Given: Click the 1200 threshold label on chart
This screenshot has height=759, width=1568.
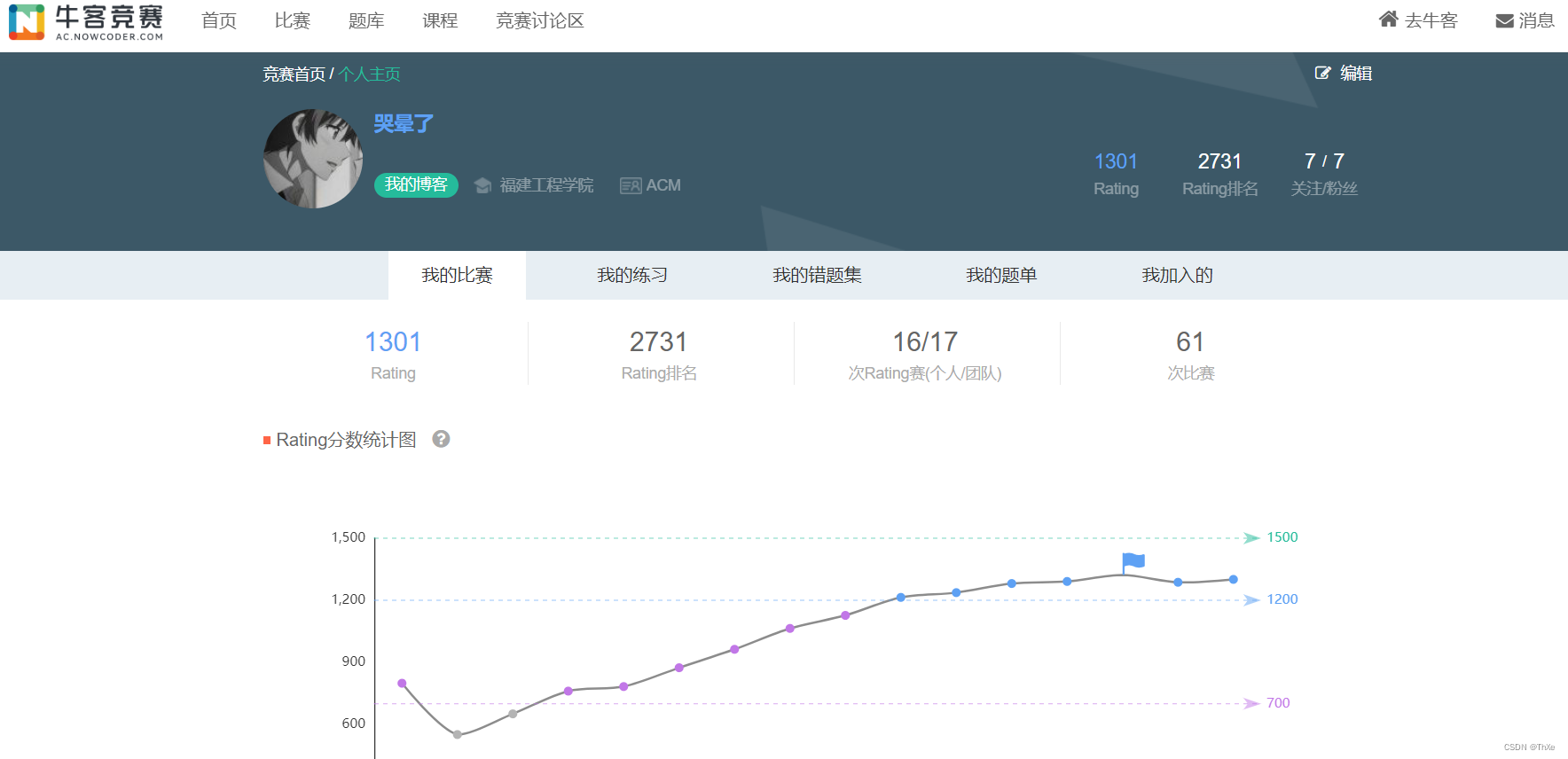Looking at the screenshot, I should click(1282, 599).
